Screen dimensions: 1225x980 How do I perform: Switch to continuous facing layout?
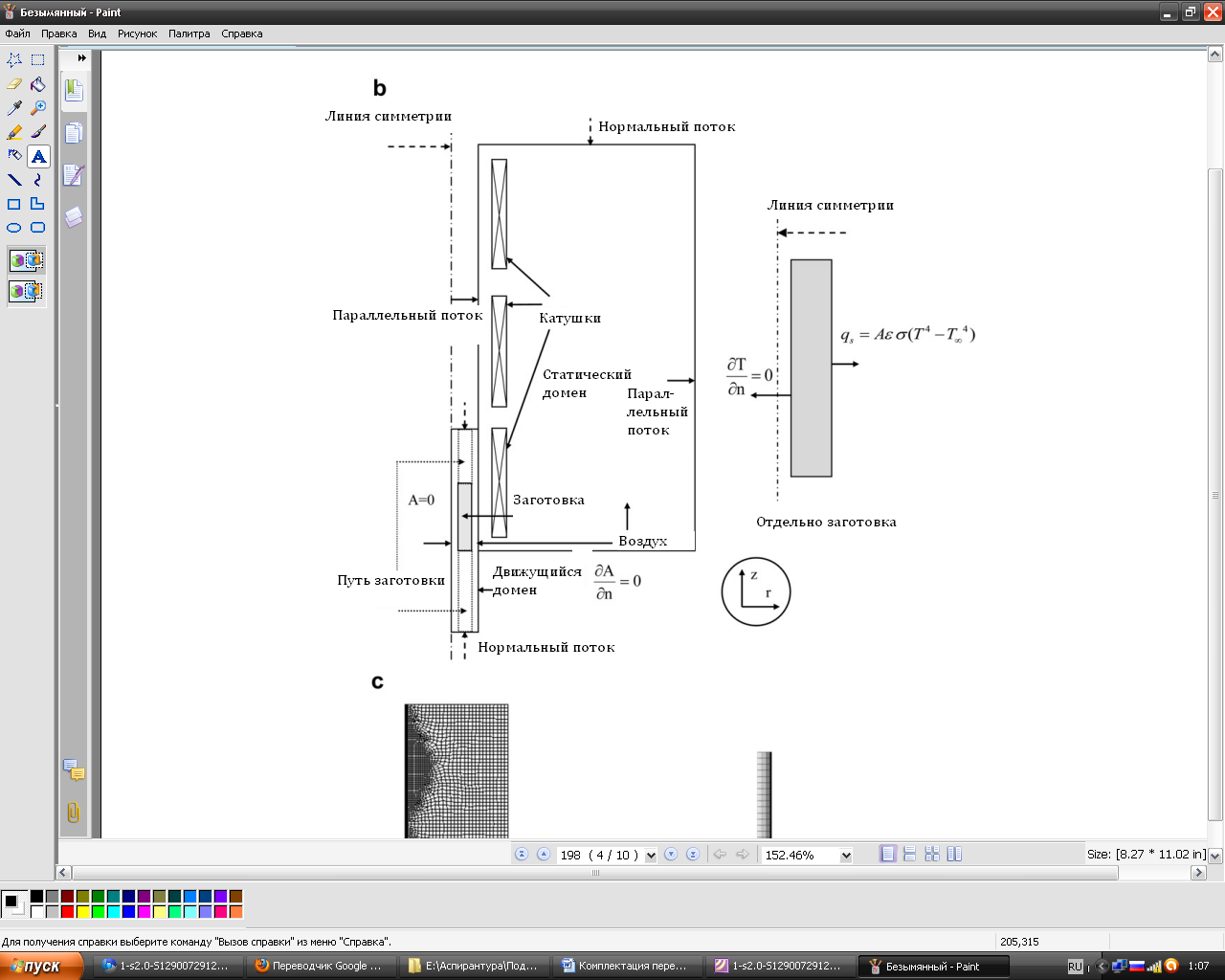click(x=932, y=855)
